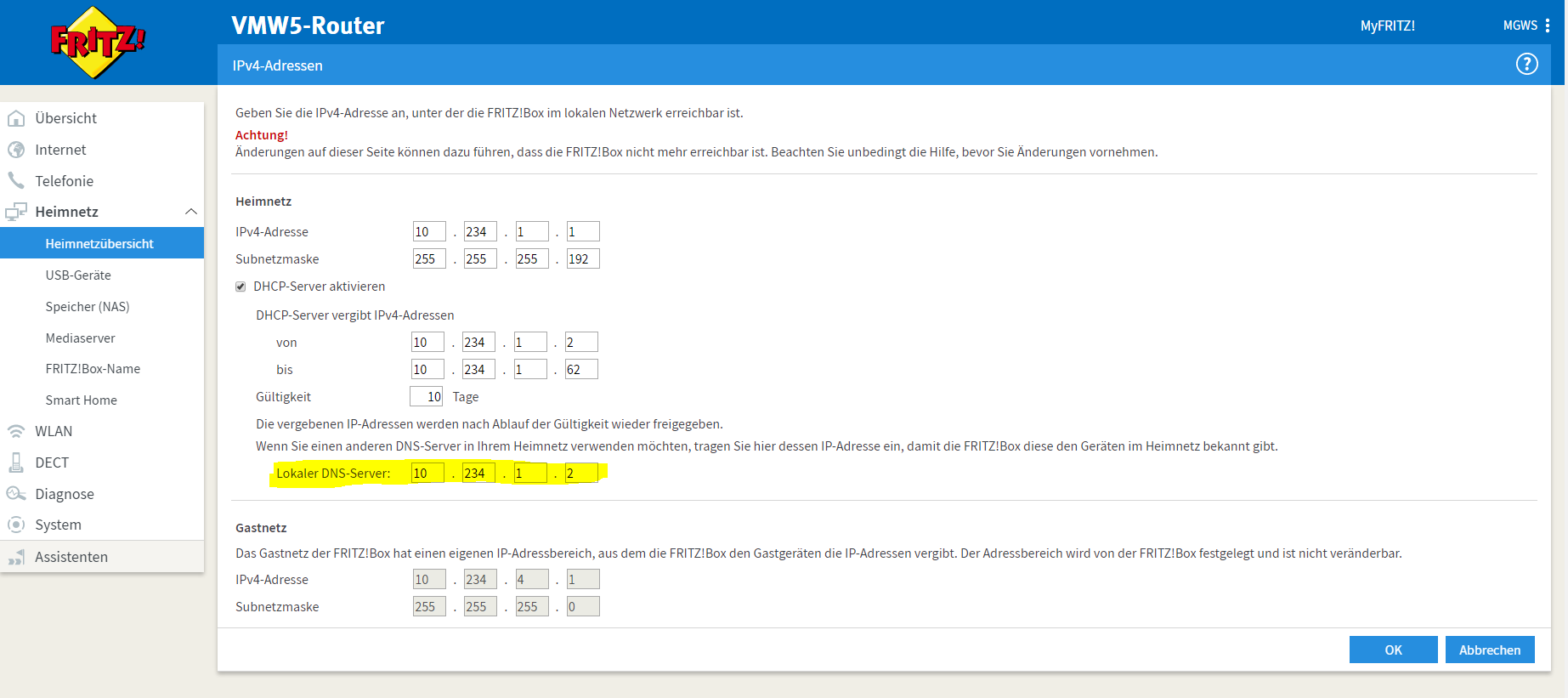The image size is (1568, 698).
Task: Click Gastnetz IPv4-Adresse third octet 4
Action: (532, 579)
